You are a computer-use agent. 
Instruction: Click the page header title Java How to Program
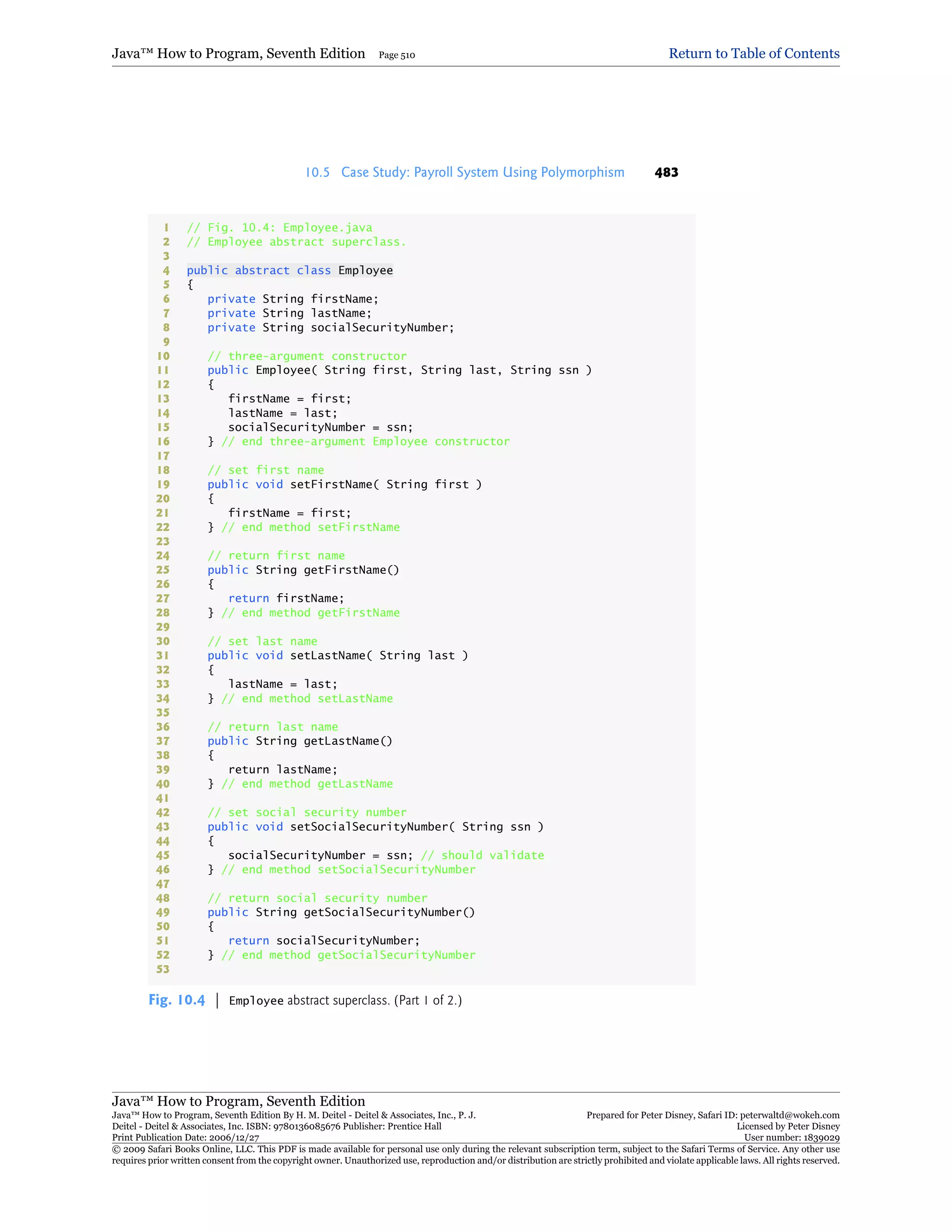(238, 53)
